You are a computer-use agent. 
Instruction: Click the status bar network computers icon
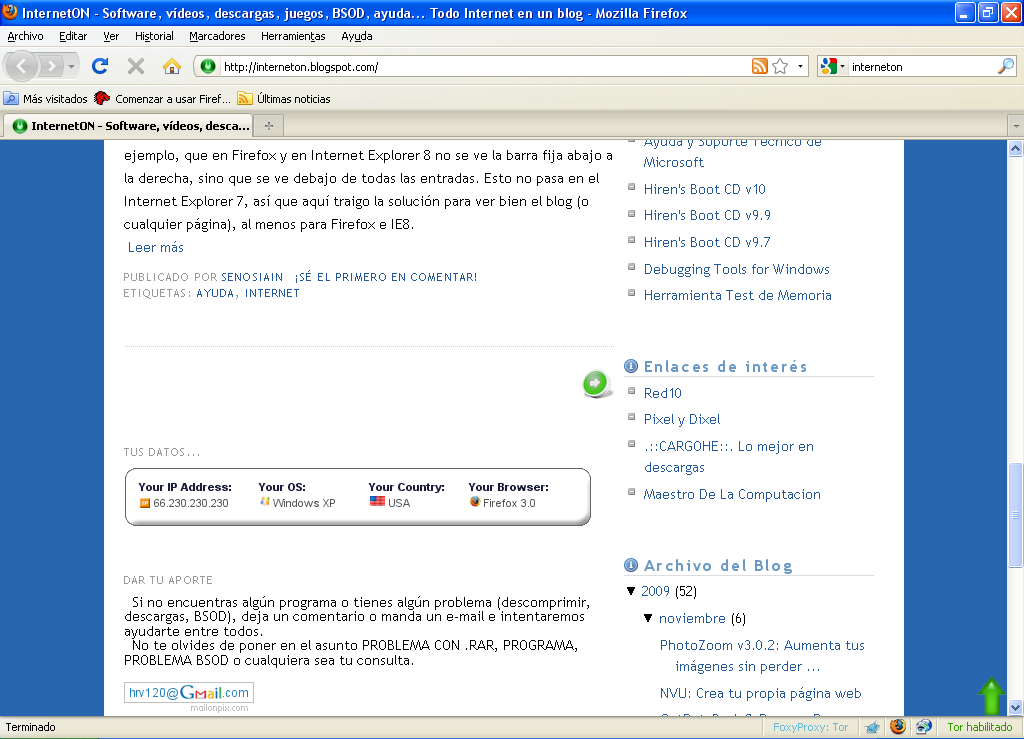coord(923,727)
